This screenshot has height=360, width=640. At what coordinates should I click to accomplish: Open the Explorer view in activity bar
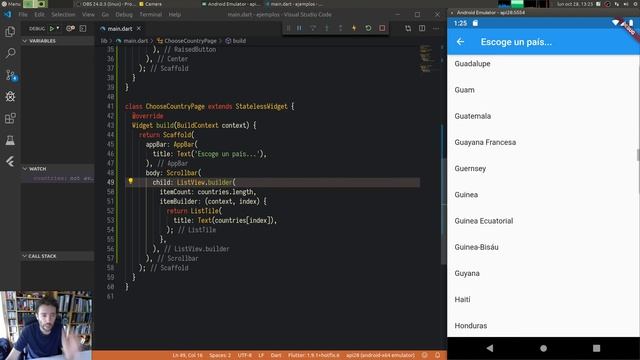[x=10, y=31]
